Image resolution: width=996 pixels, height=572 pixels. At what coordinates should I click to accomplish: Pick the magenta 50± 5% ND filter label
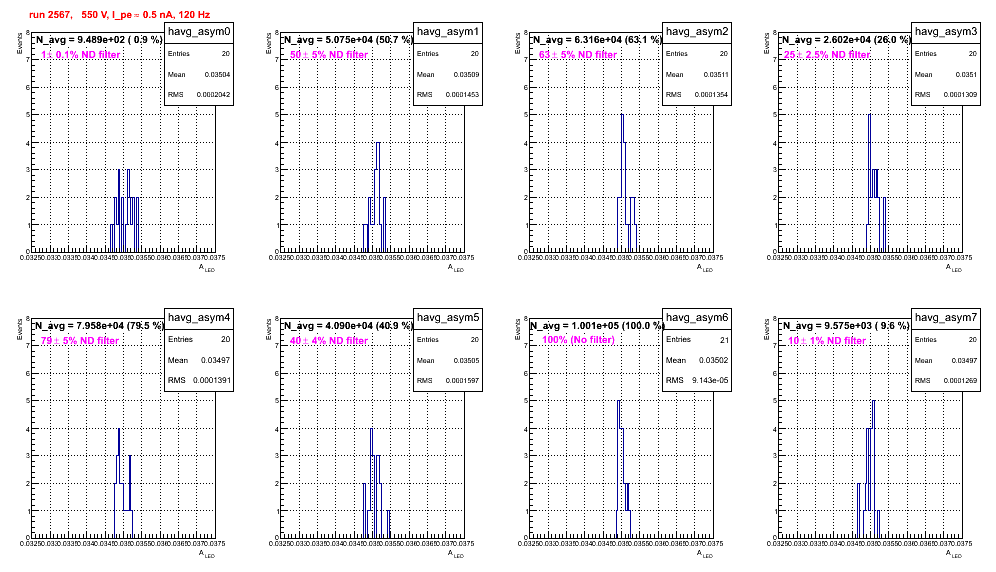(329, 55)
